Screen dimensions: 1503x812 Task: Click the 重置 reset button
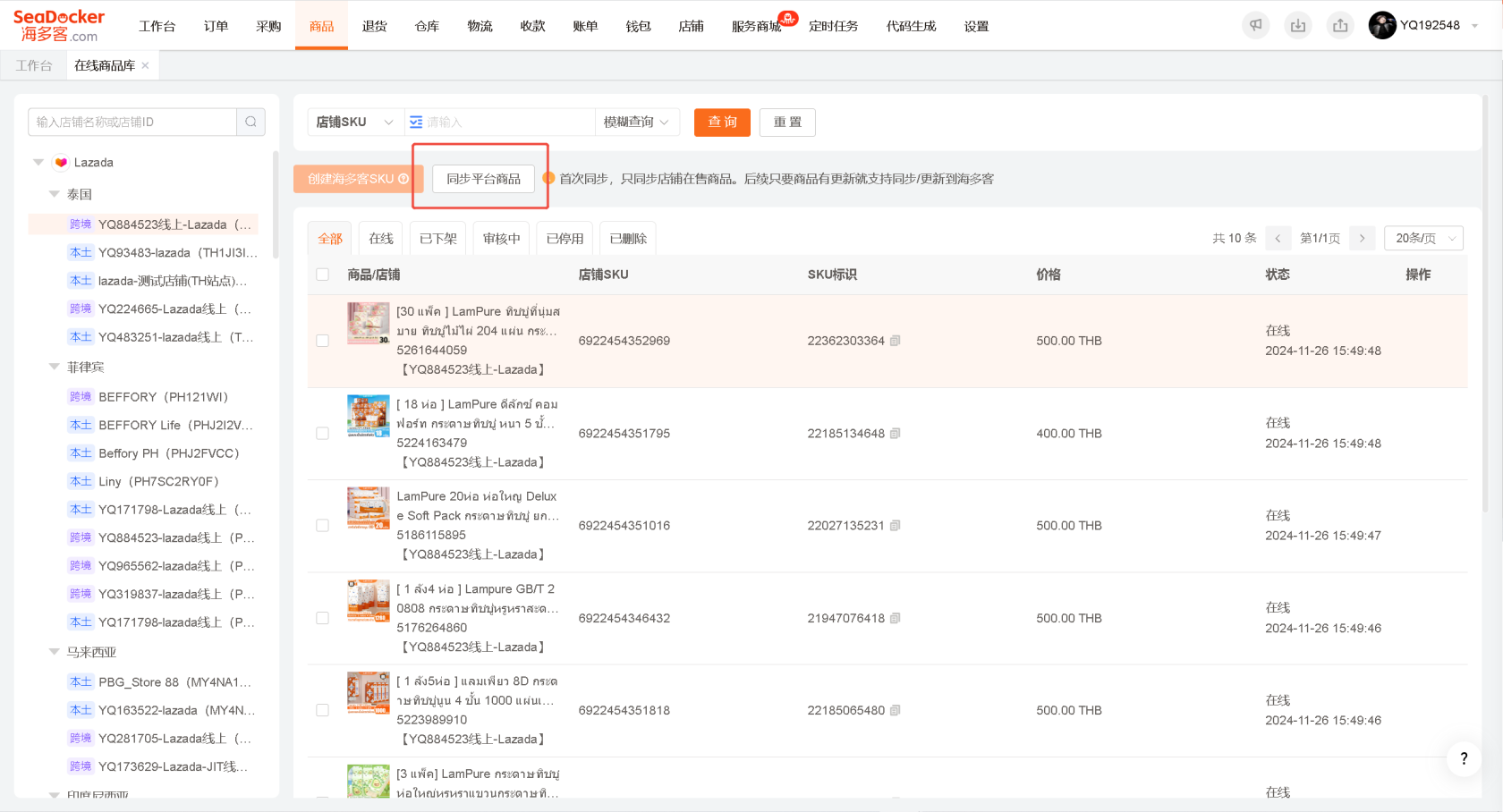click(x=787, y=122)
